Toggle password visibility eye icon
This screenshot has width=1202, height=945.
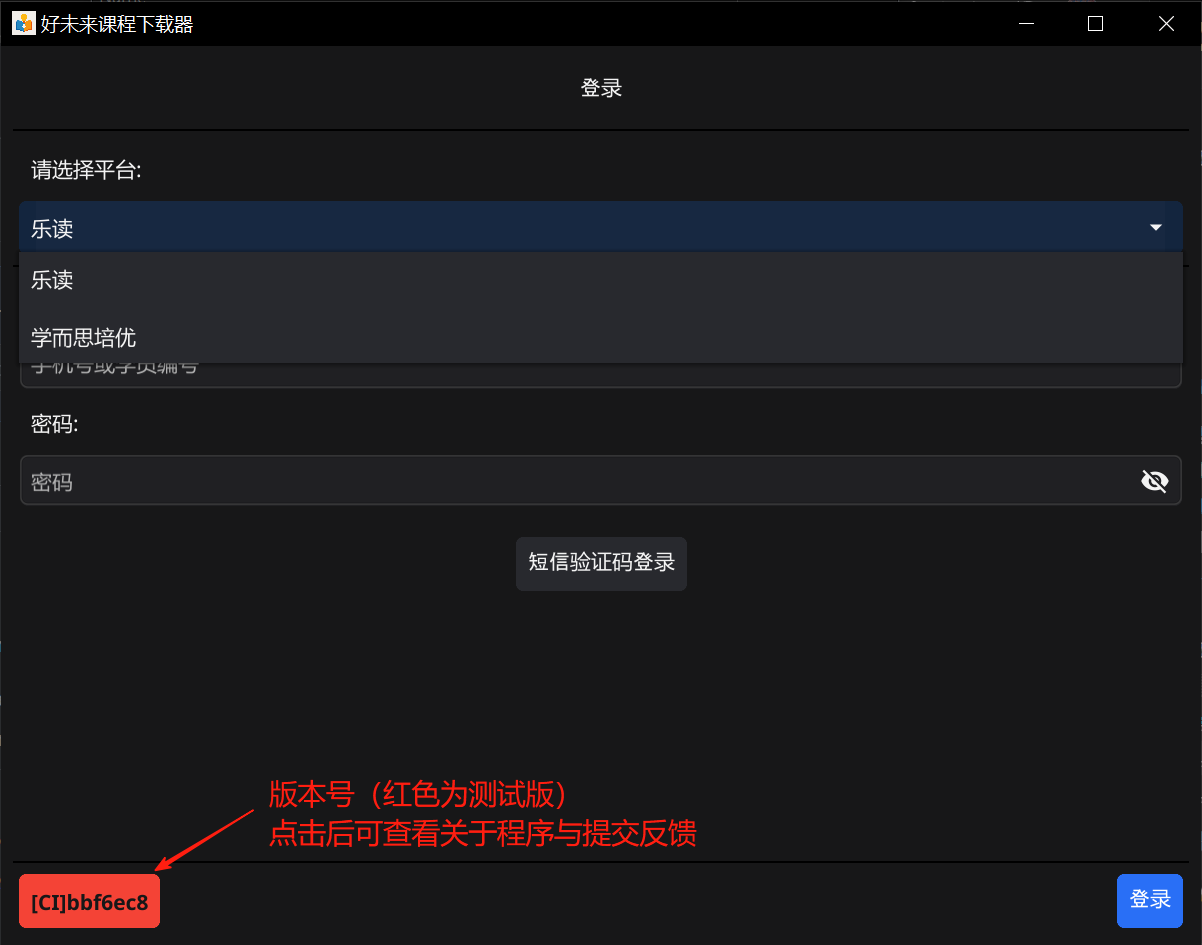tap(1154, 482)
